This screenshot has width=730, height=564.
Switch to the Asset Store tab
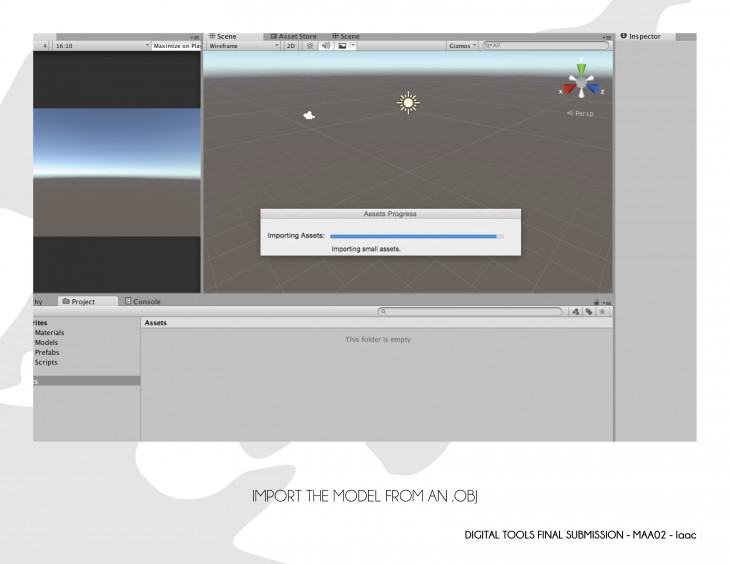(293, 36)
